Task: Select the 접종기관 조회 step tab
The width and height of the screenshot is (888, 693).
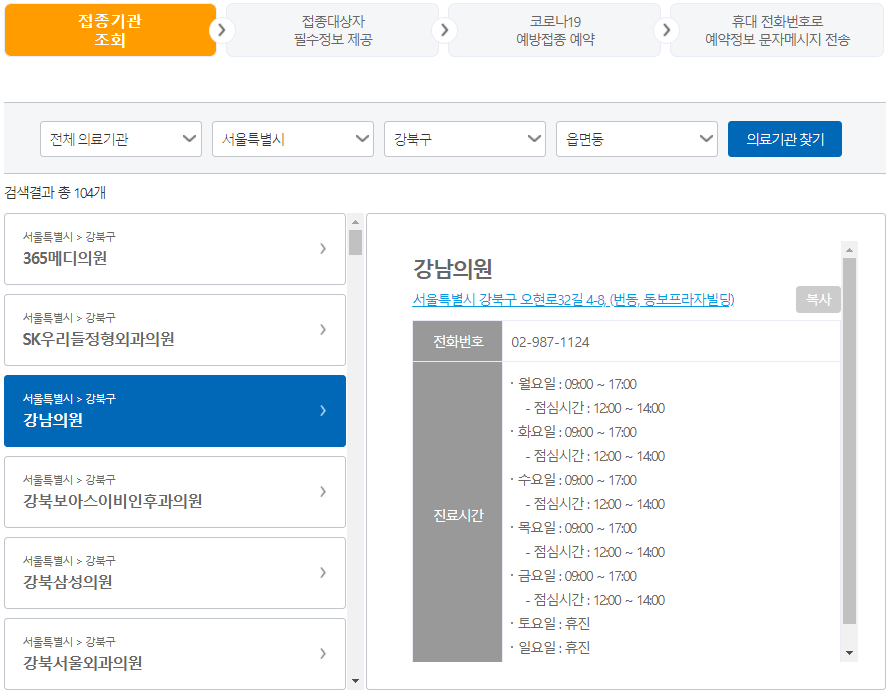Action: pos(110,30)
